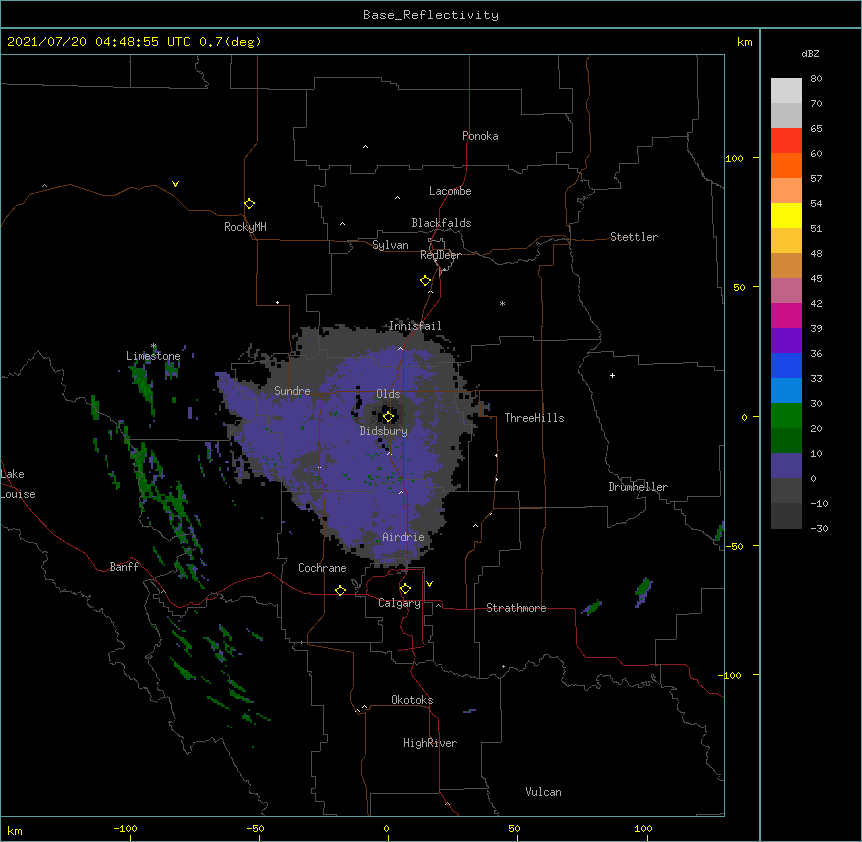Click the Sundre city label
Image resolution: width=862 pixels, height=842 pixels.
(x=292, y=391)
